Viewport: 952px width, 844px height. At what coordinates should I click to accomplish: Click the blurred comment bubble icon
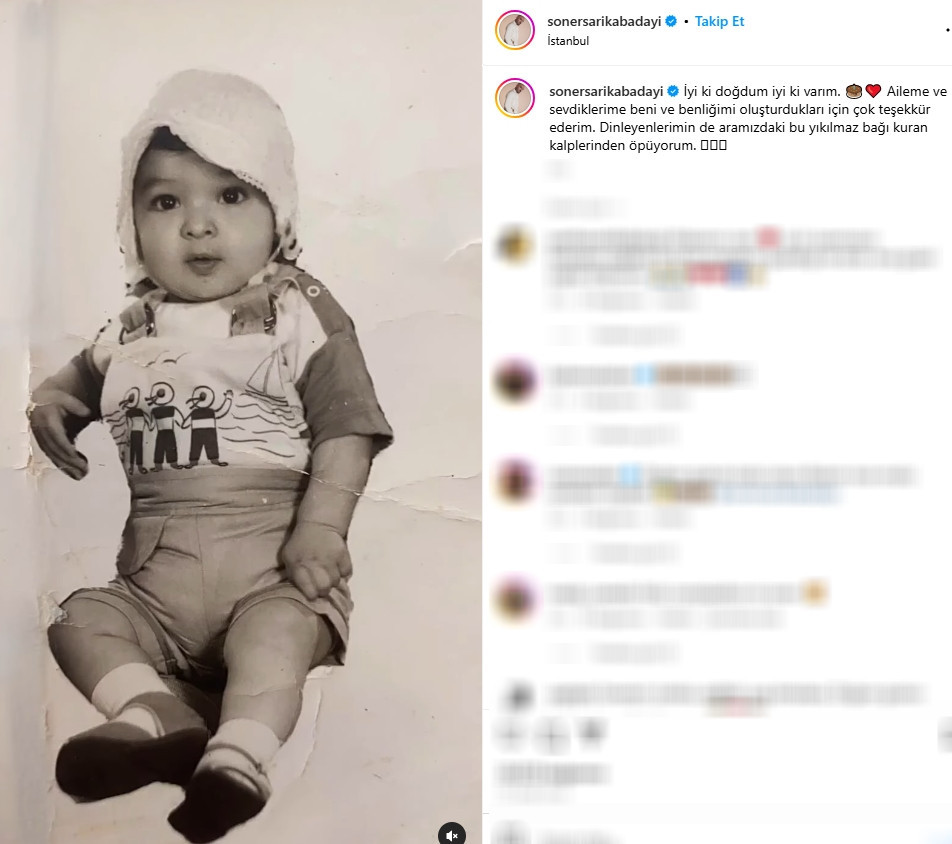click(x=551, y=736)
